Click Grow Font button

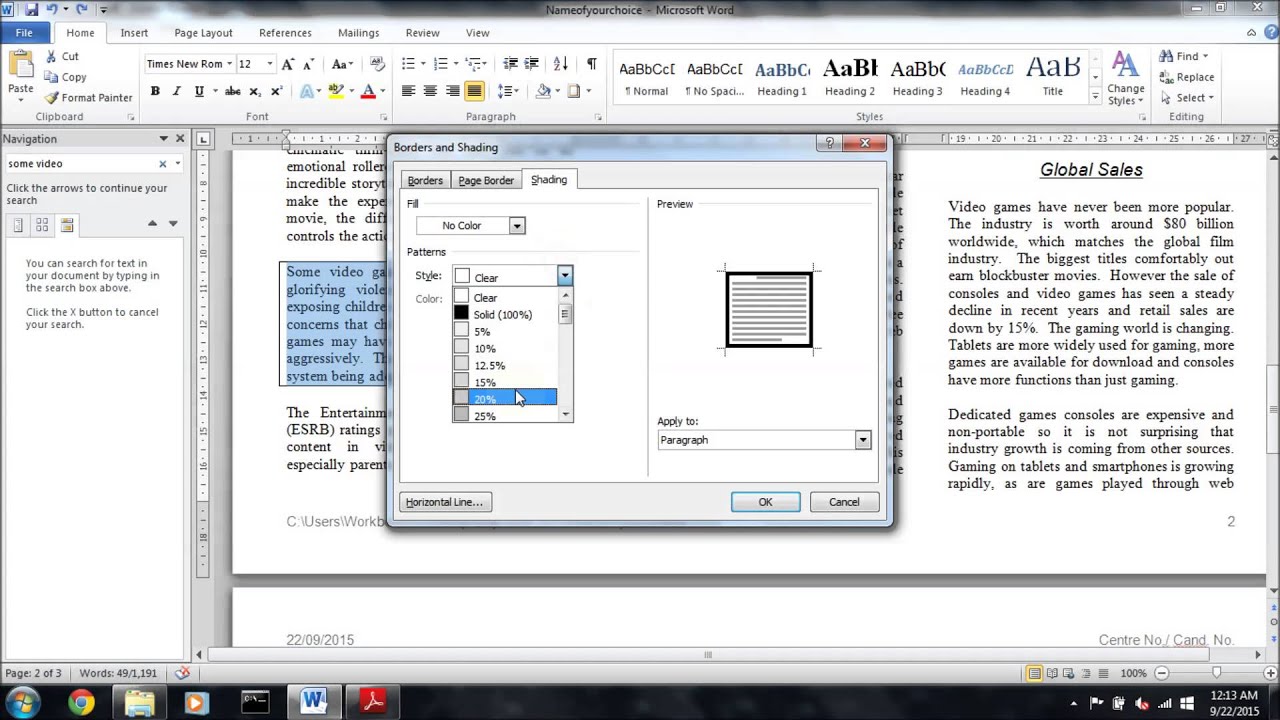[288, 64]
